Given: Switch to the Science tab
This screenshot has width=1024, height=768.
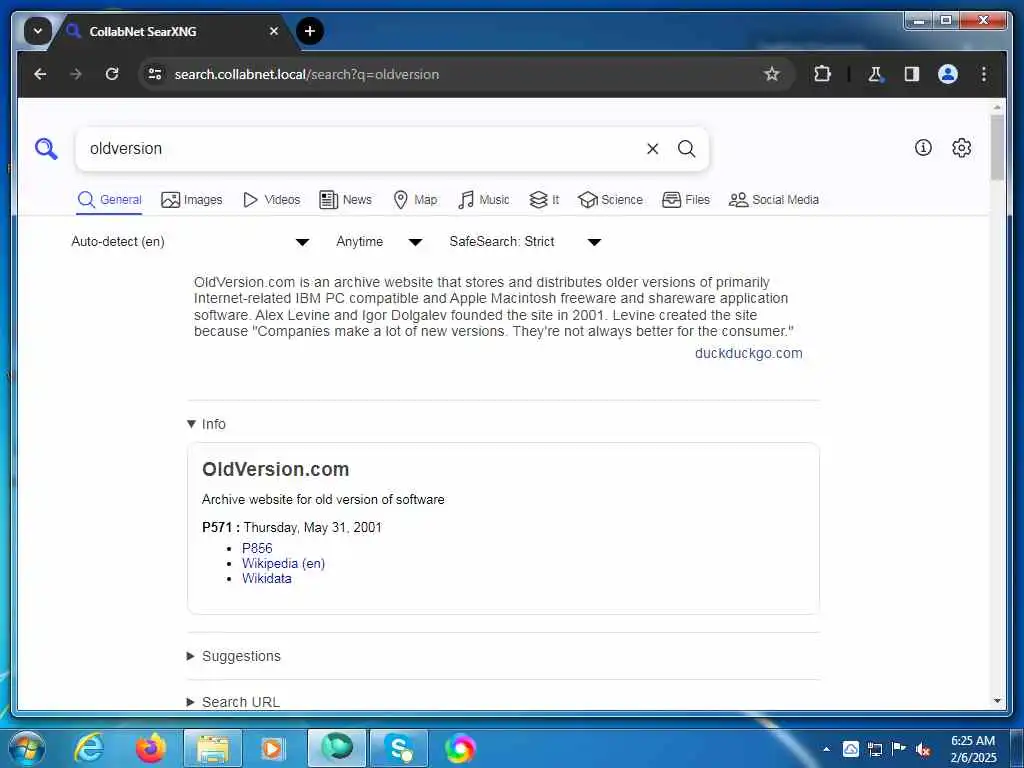Looking at the screenshot, I should [x=611, y=200].
